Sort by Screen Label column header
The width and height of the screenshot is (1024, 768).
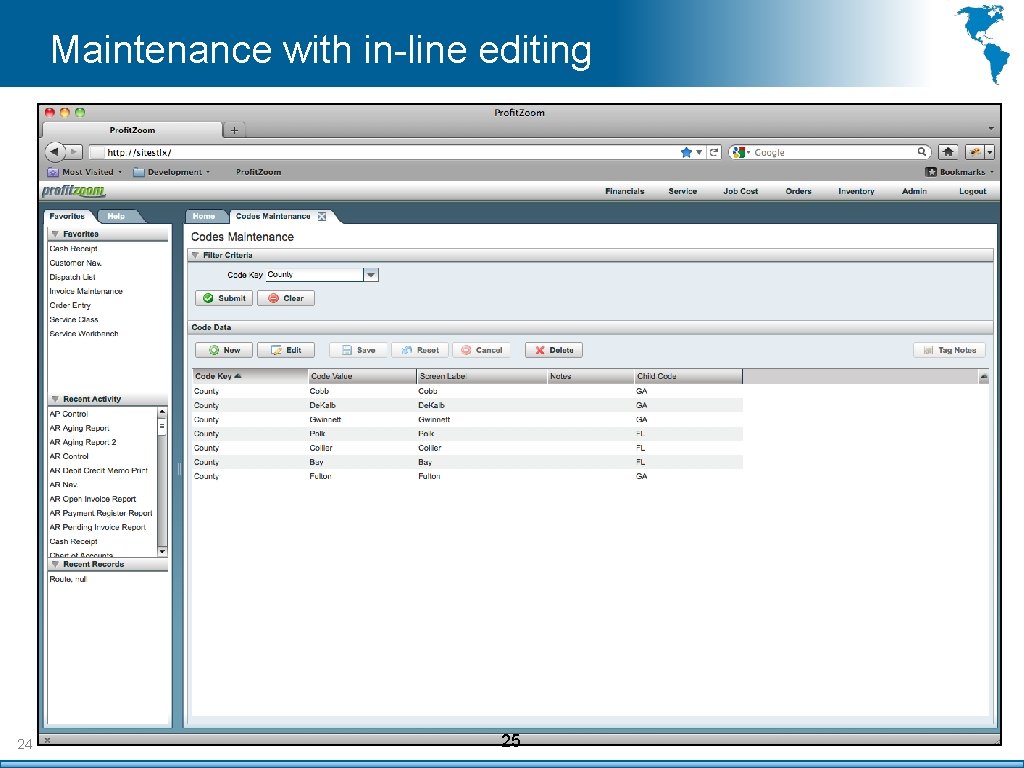coord(482,376)
